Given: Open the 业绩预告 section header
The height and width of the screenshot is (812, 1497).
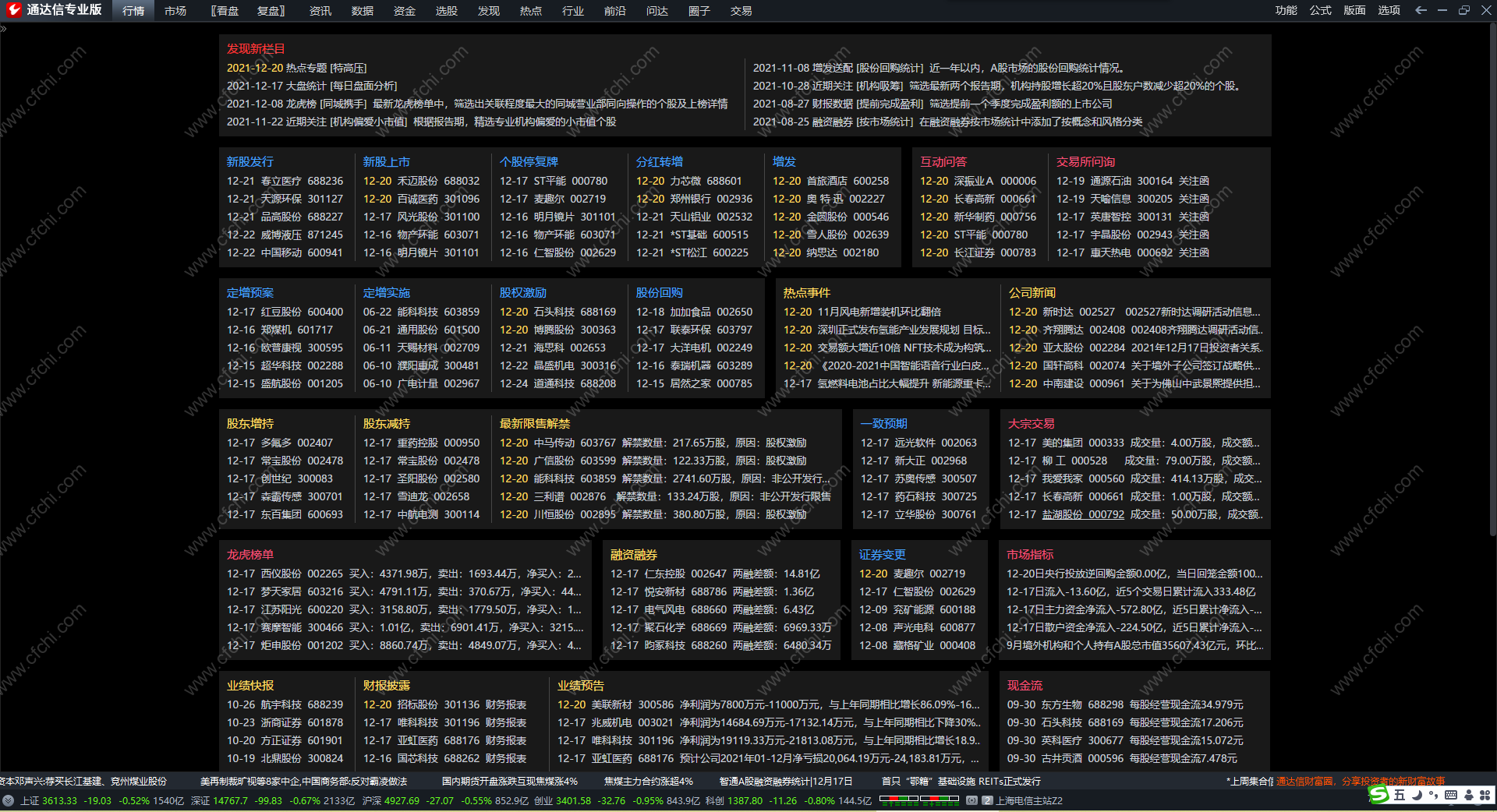Looking at the screenshot, I should [x=581, y=686].
